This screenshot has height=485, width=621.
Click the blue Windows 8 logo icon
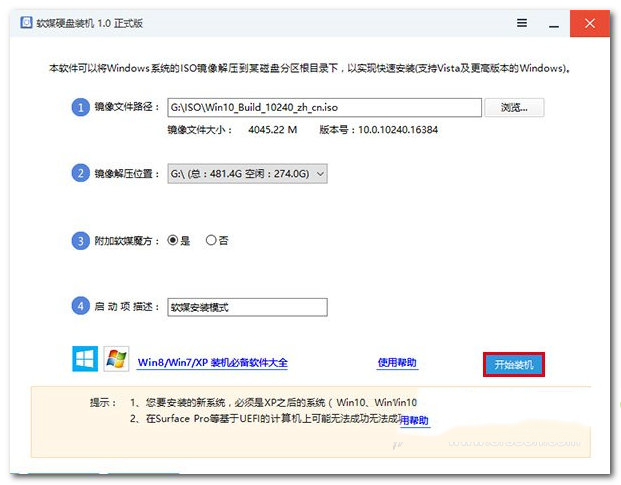(x=85, y=359)
